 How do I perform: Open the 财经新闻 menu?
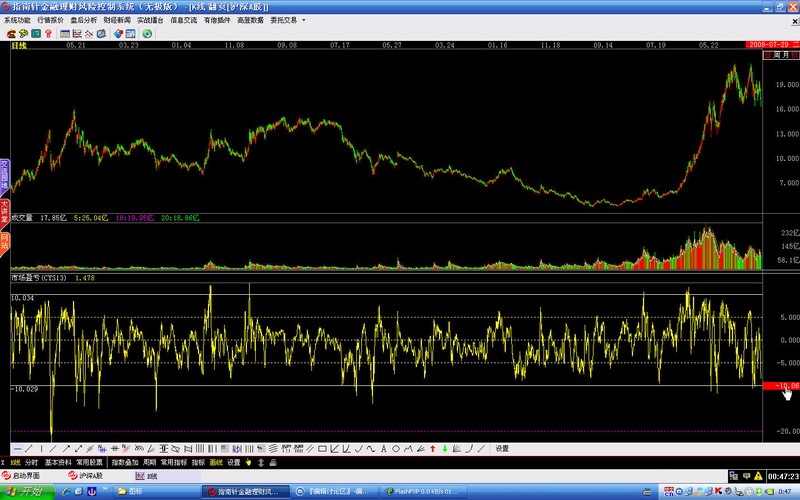pos(117,20)
